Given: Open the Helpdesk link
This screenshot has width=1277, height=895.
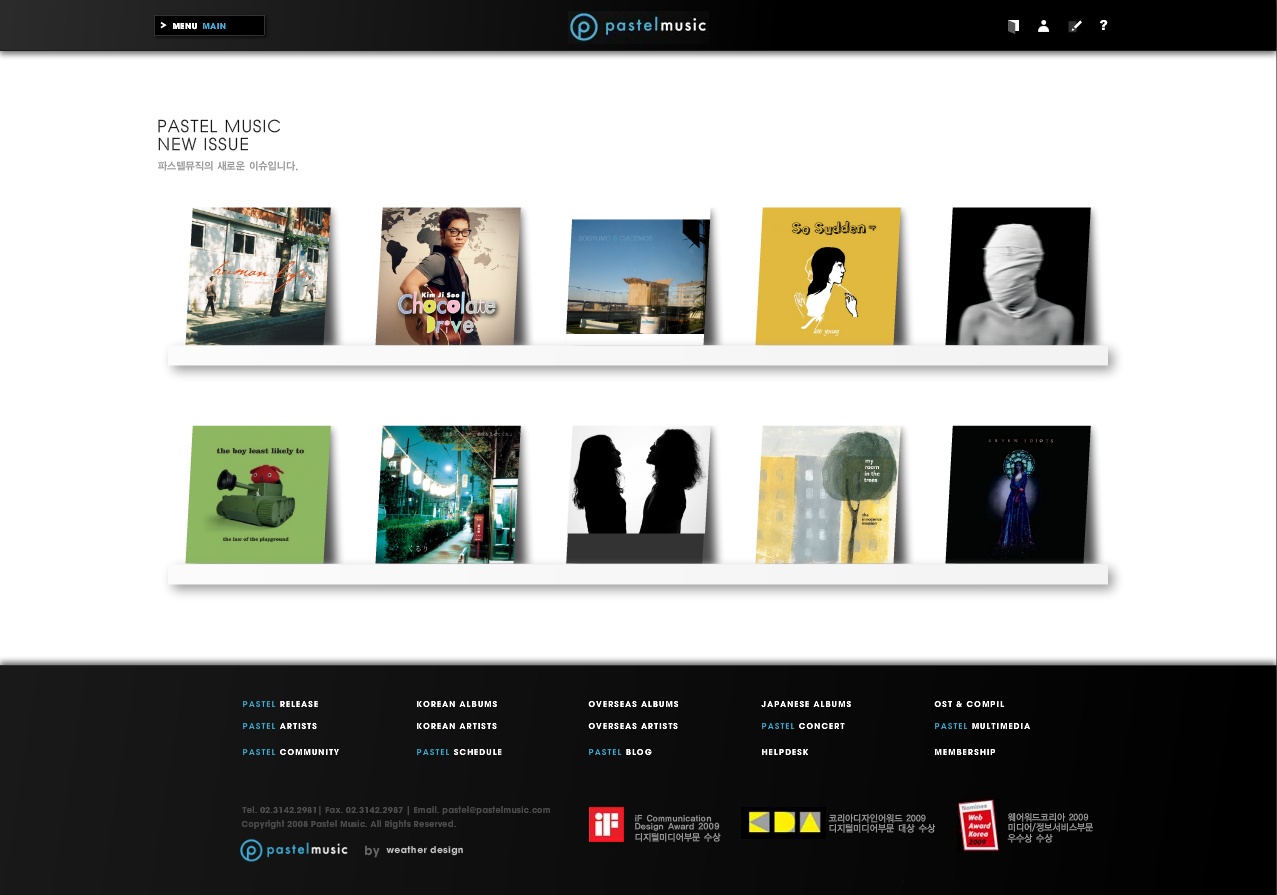Looking at the screenshot, I should (x=784, y=752).
